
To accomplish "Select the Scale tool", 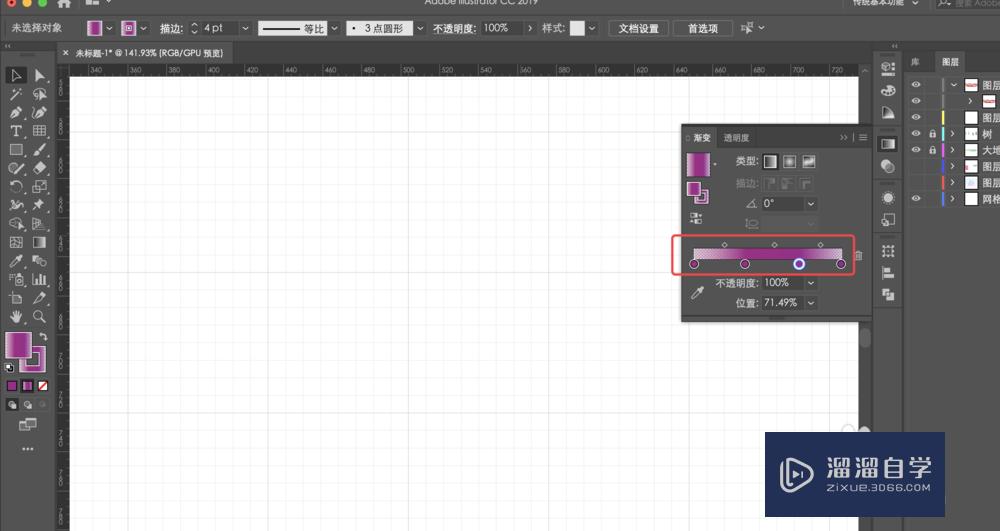I will 40,187.
